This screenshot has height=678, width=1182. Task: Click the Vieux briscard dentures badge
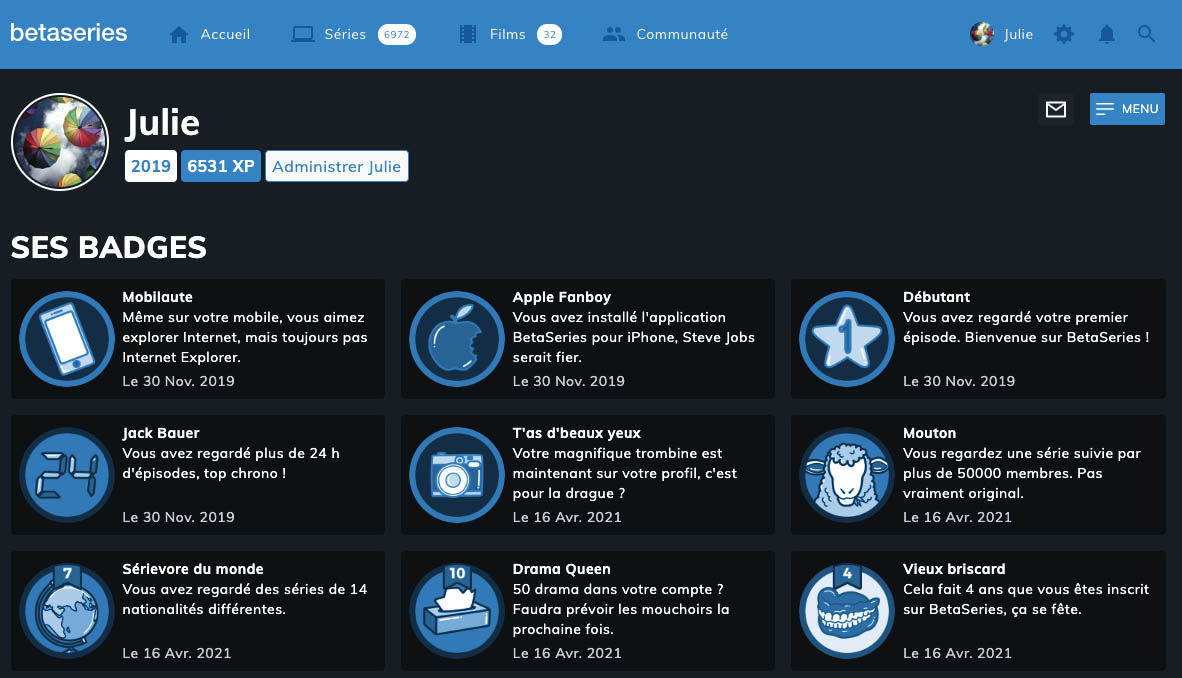(847, 611)
